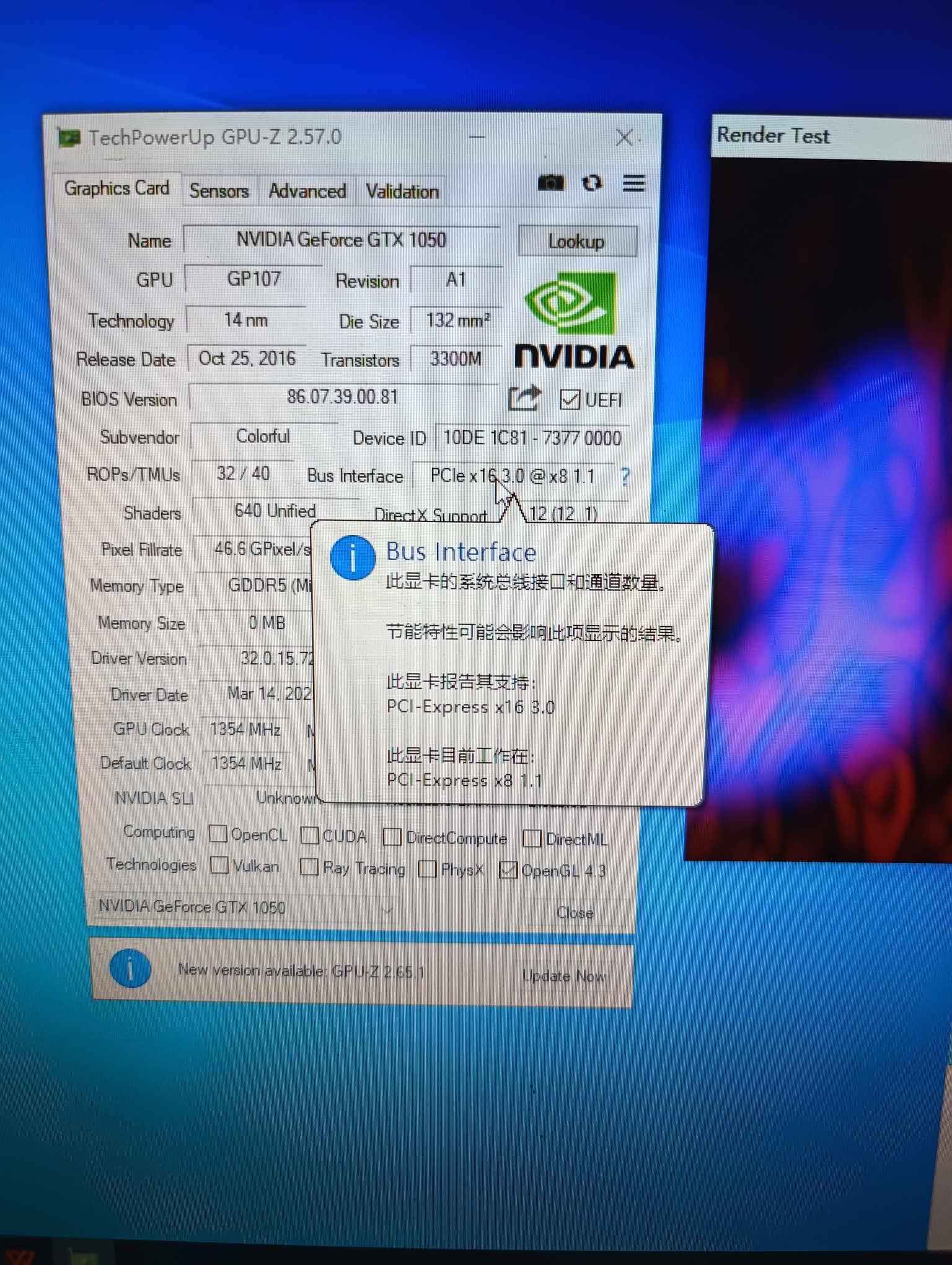Image resolution: width=952 pixels, height=1265 pixels.
Task: Toggle the DirectCompute checkbox
Action: (392, 837)
